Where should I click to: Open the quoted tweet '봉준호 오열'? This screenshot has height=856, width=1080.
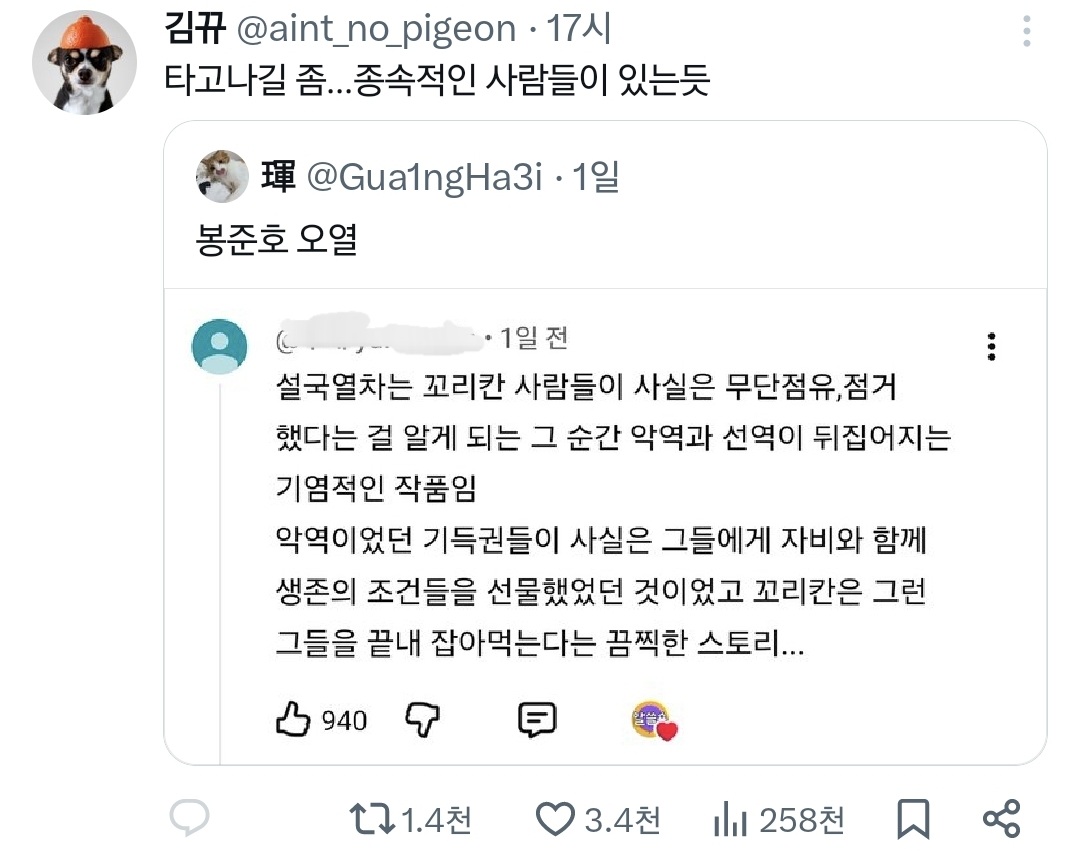[276, 241]
